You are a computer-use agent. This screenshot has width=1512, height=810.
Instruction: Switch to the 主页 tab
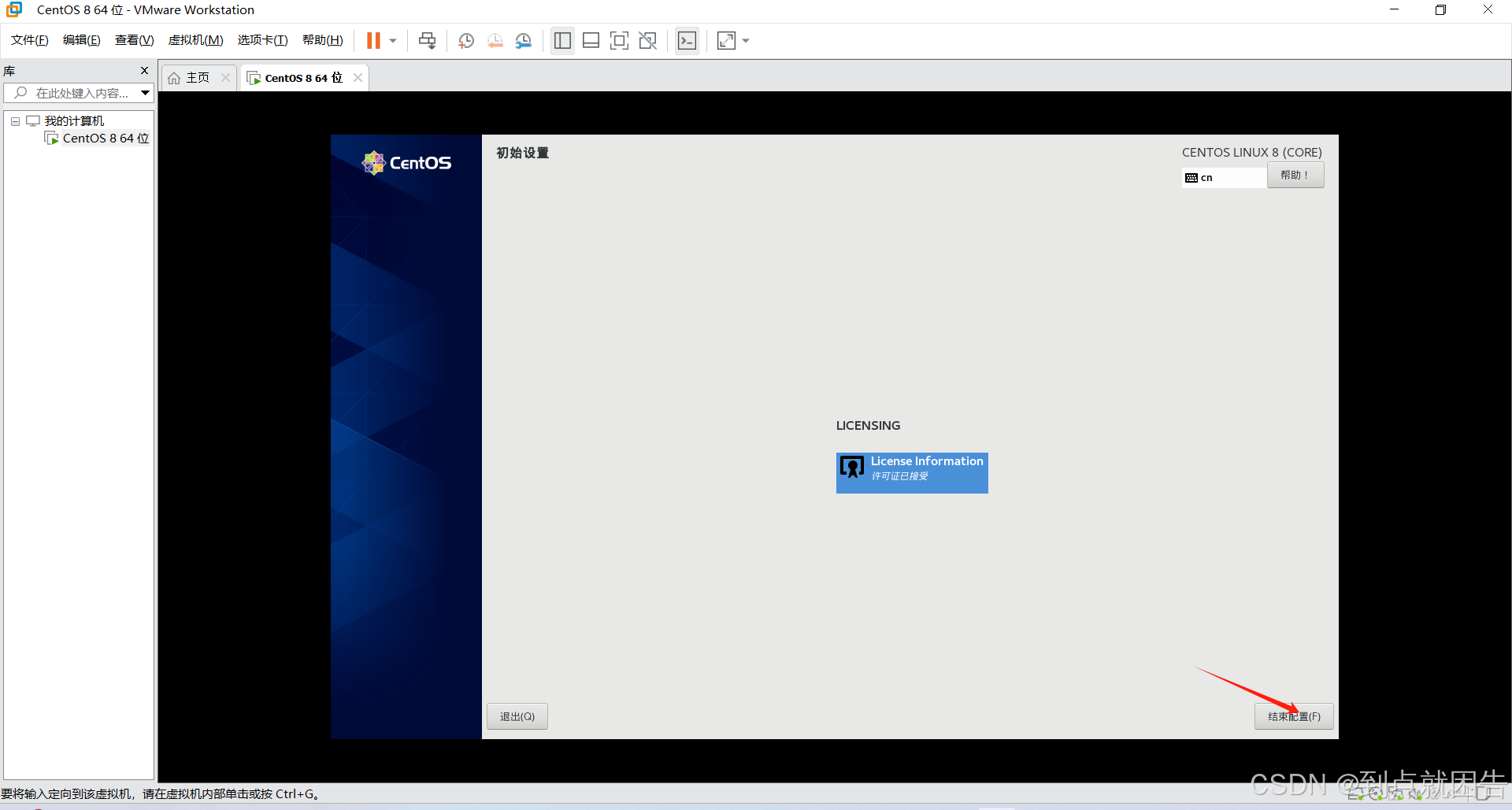pos(197,78)
